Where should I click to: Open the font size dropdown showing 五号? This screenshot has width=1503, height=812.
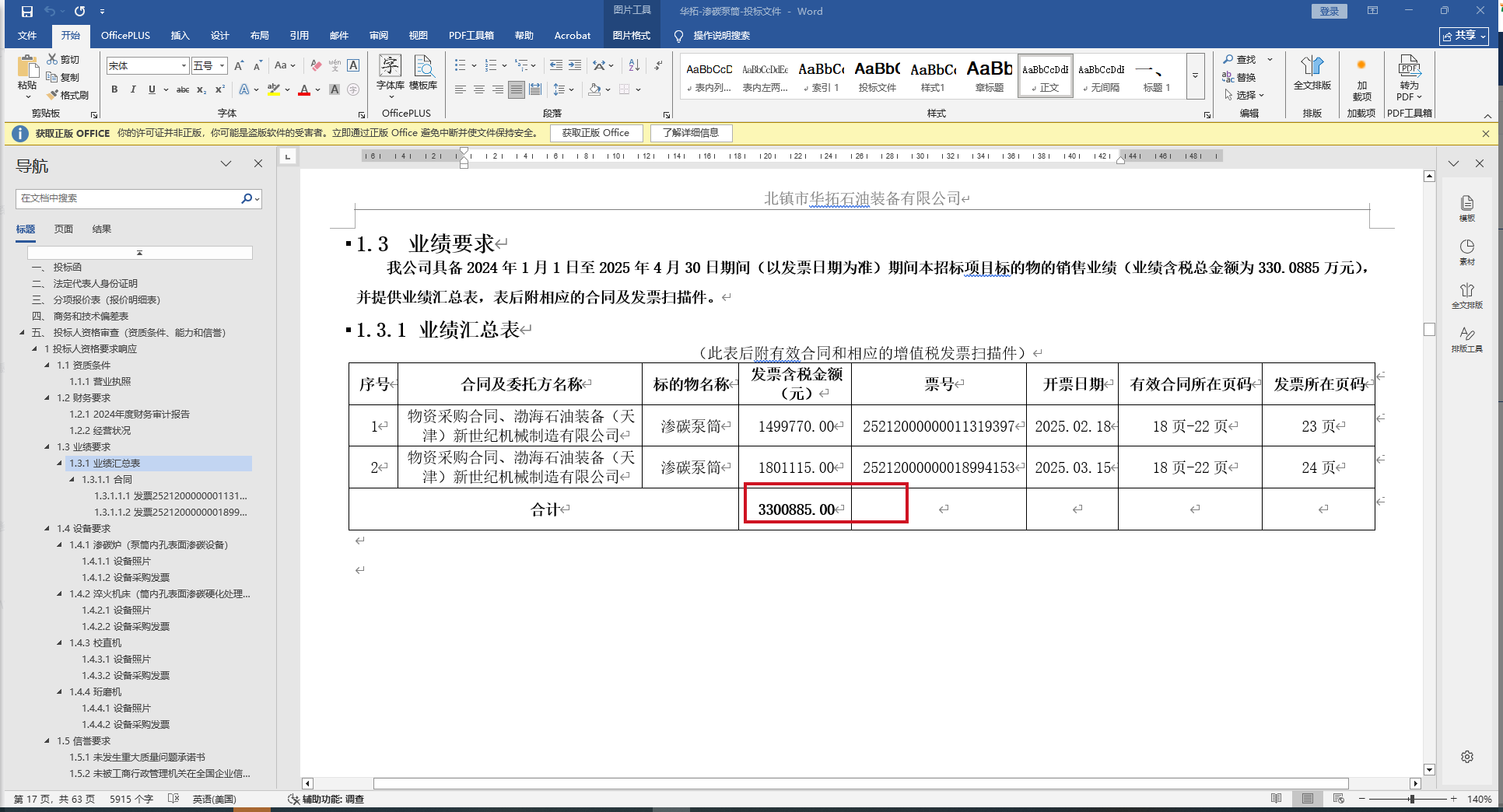coord(222,66)
